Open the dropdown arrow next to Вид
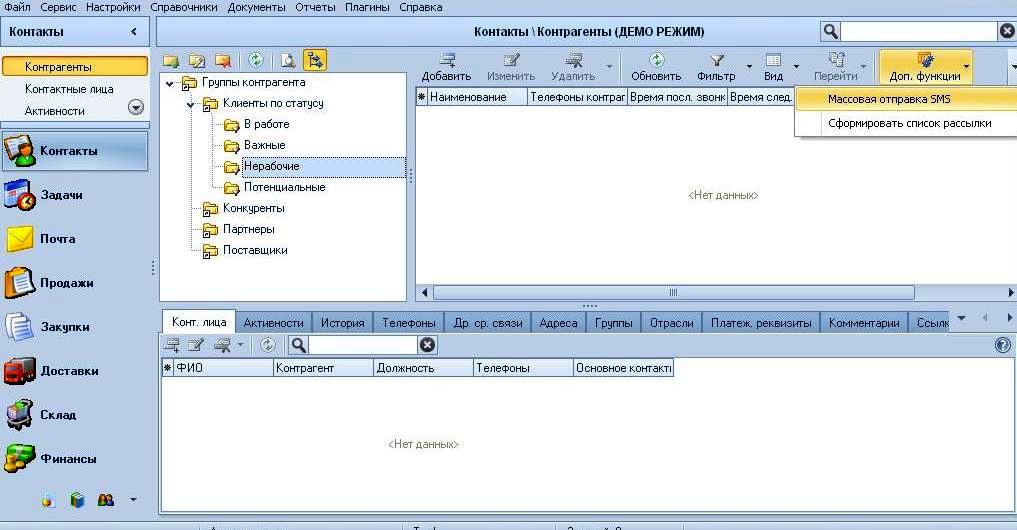The width and height of the screenshot is (1017, 530). [x=796, y=67]
